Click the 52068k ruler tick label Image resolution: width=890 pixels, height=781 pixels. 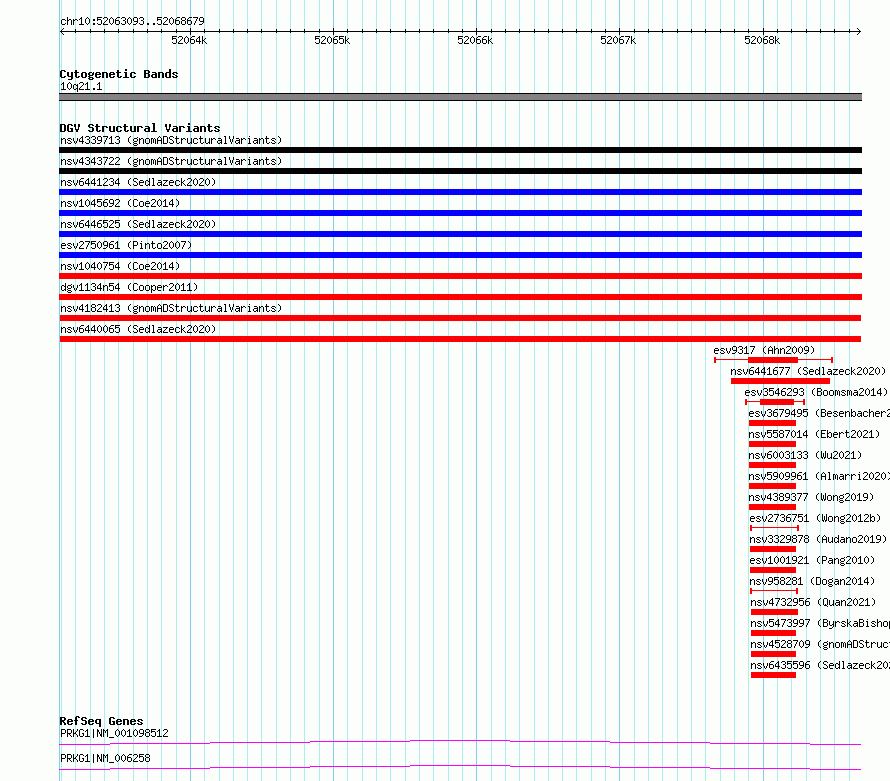(x=762, y=40)
